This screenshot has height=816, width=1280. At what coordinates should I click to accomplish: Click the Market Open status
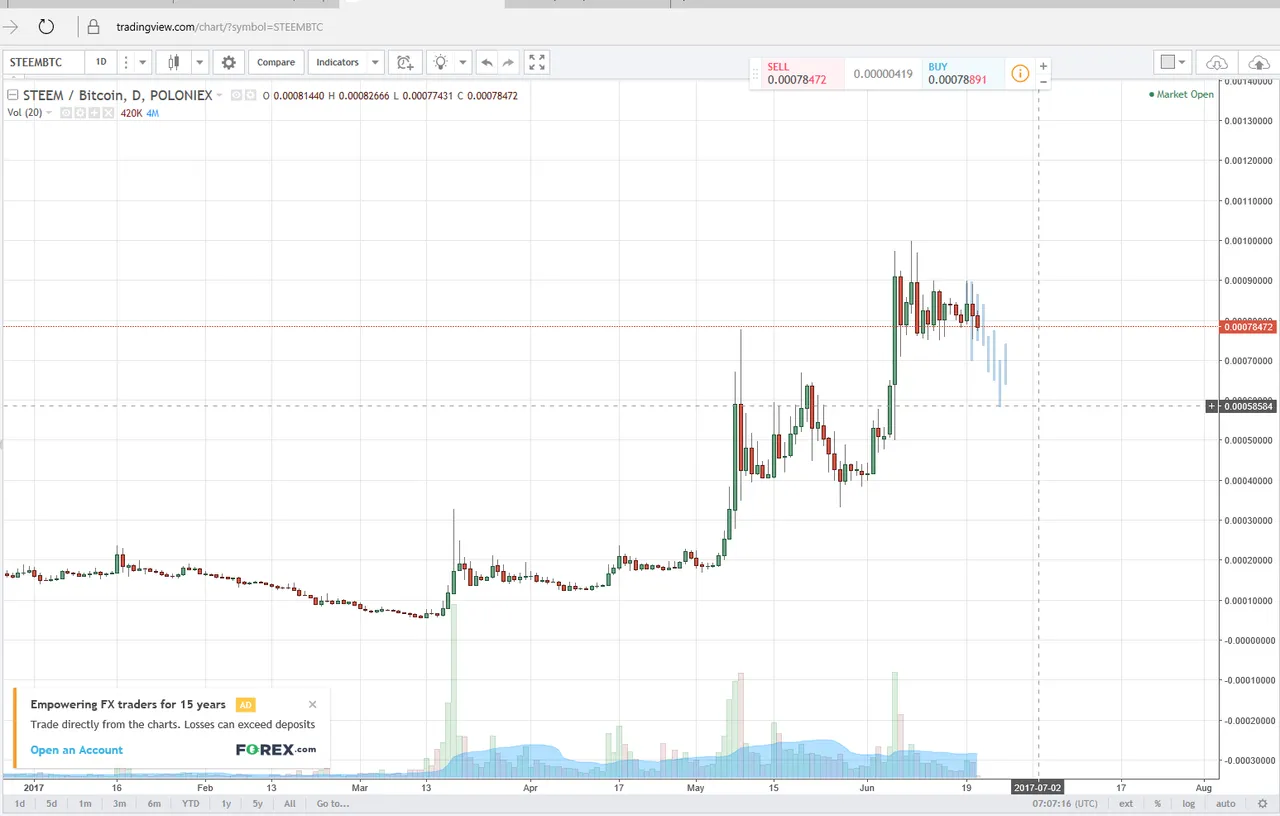click(1181, 95)
